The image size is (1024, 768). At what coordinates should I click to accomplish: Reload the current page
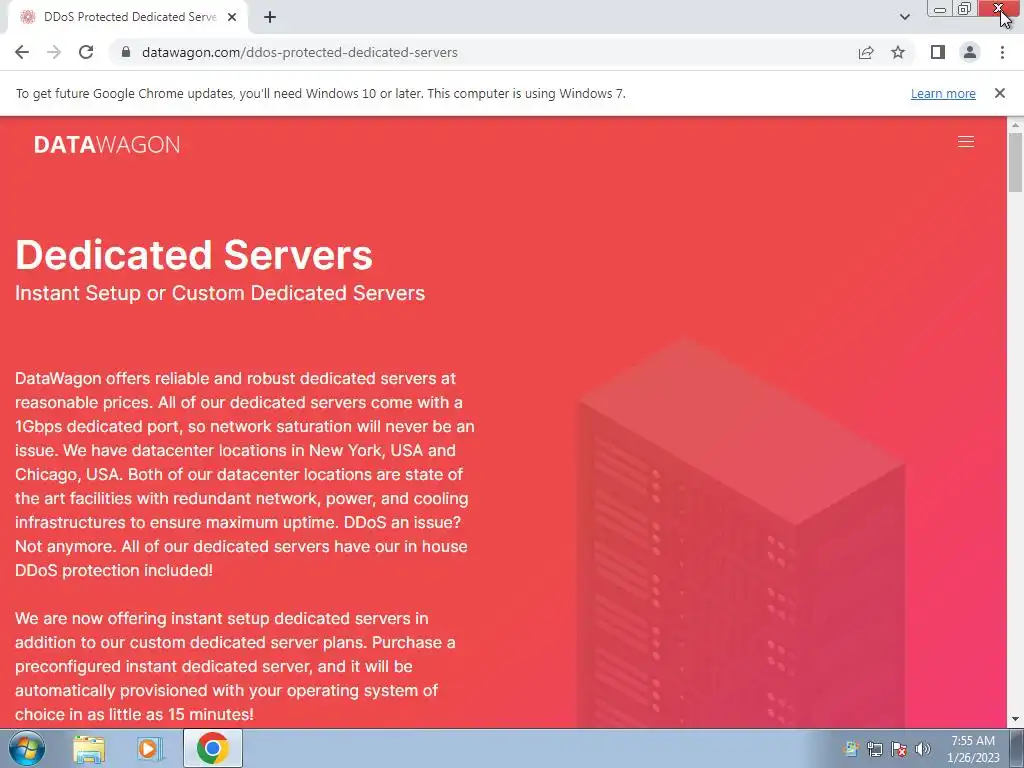click(86, 52)
